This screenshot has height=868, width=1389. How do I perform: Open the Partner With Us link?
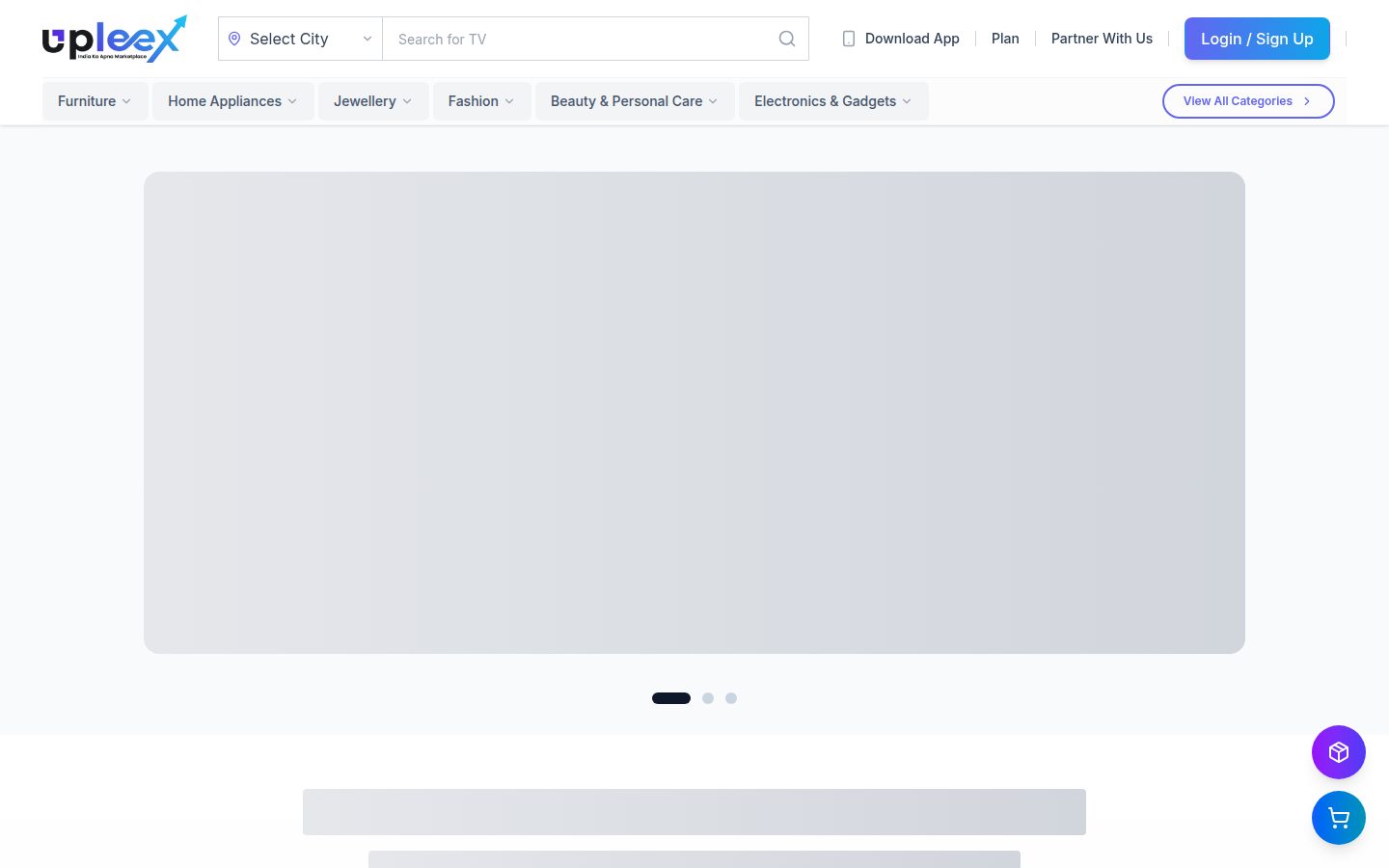coord(1102,39)
